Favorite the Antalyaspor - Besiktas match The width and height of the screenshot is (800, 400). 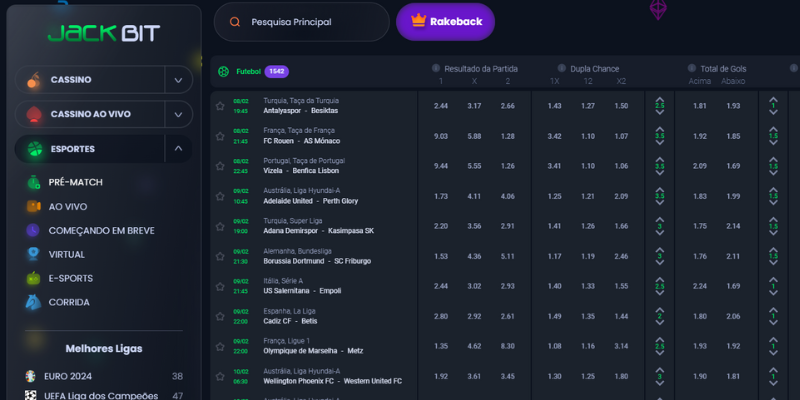coord(220,106)
